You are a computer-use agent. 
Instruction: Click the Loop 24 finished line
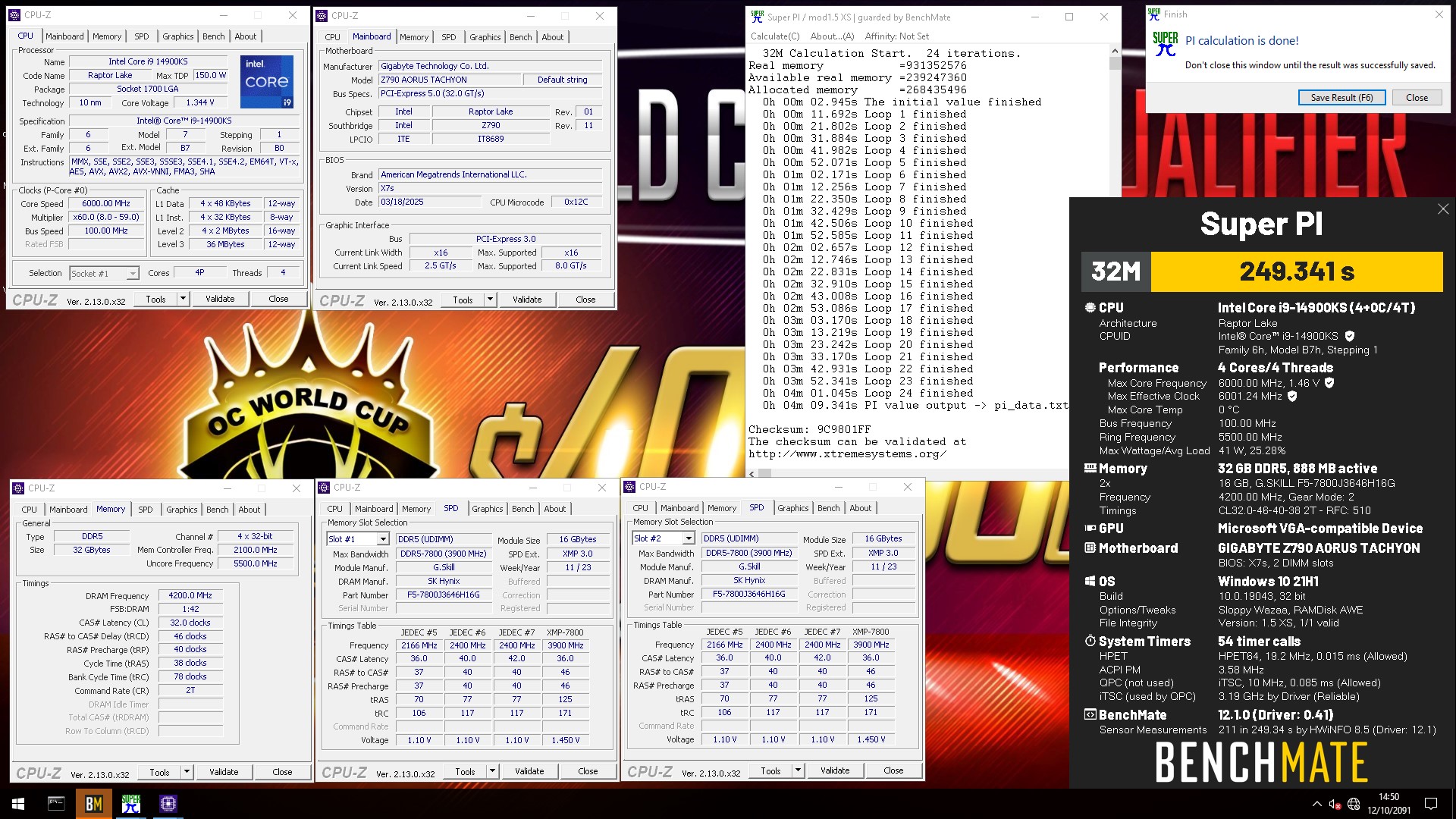coord(868,393)
